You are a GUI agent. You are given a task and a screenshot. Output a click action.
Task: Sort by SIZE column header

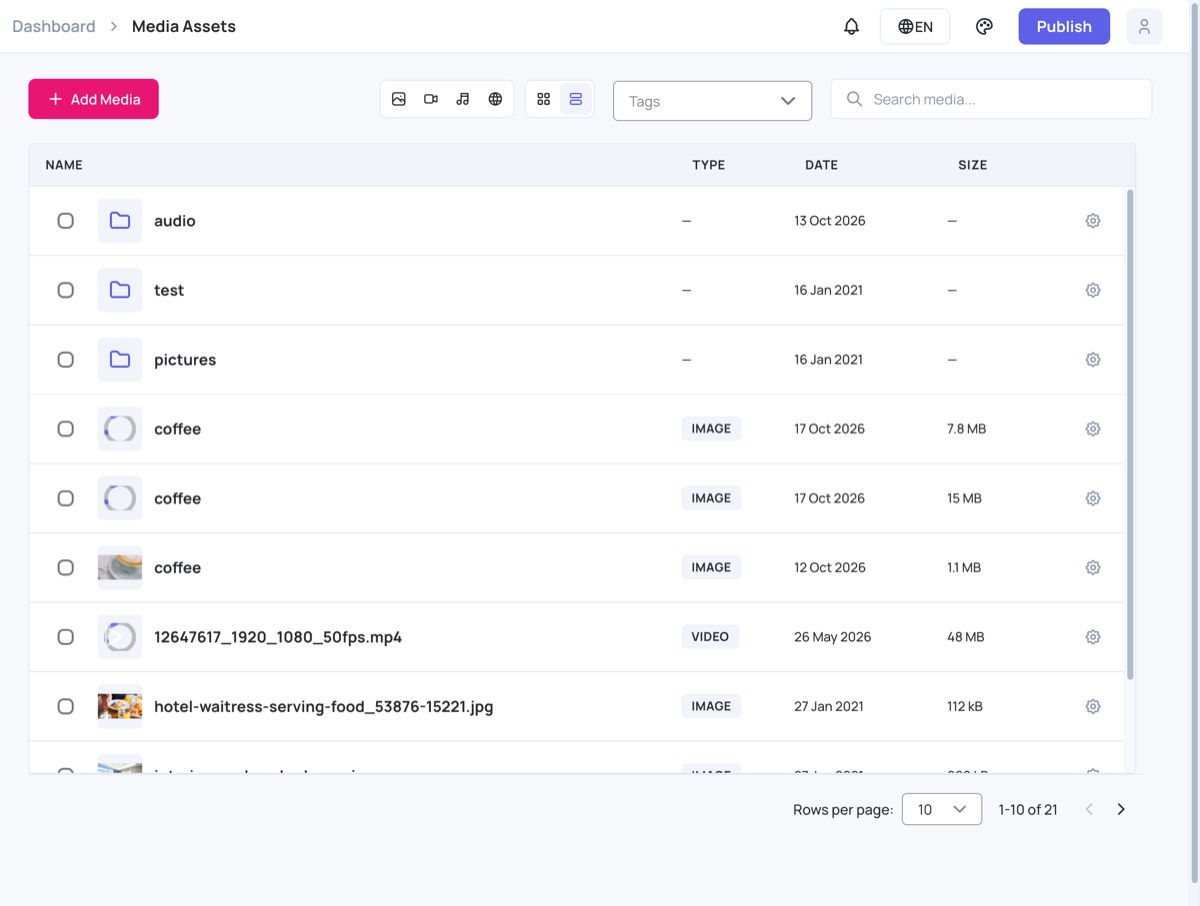972,165
